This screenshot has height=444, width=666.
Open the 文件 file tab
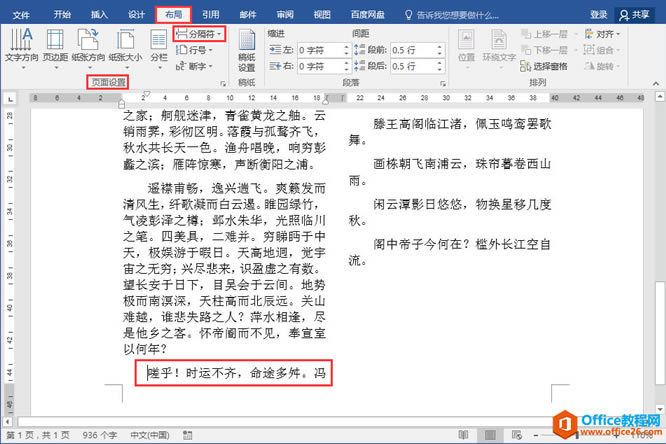click(21, 15)
